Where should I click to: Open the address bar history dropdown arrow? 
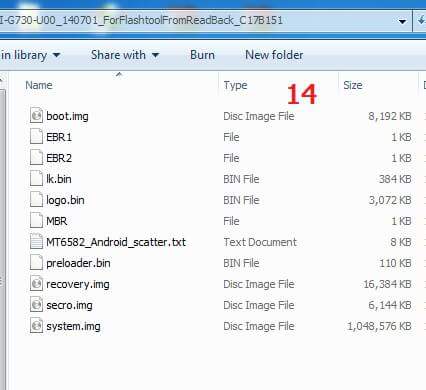pyautogui.click(x=402, y=21)
